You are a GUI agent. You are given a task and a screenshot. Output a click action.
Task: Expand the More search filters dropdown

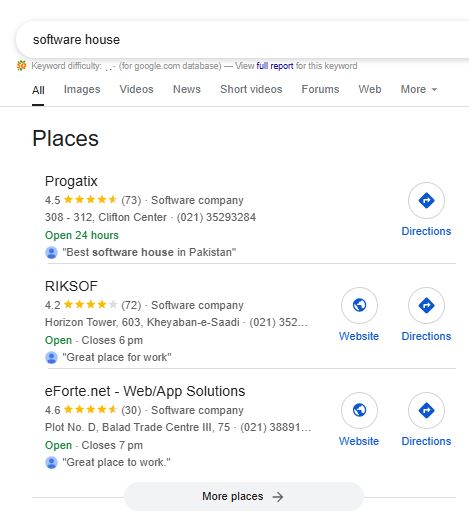coord(419,89)
